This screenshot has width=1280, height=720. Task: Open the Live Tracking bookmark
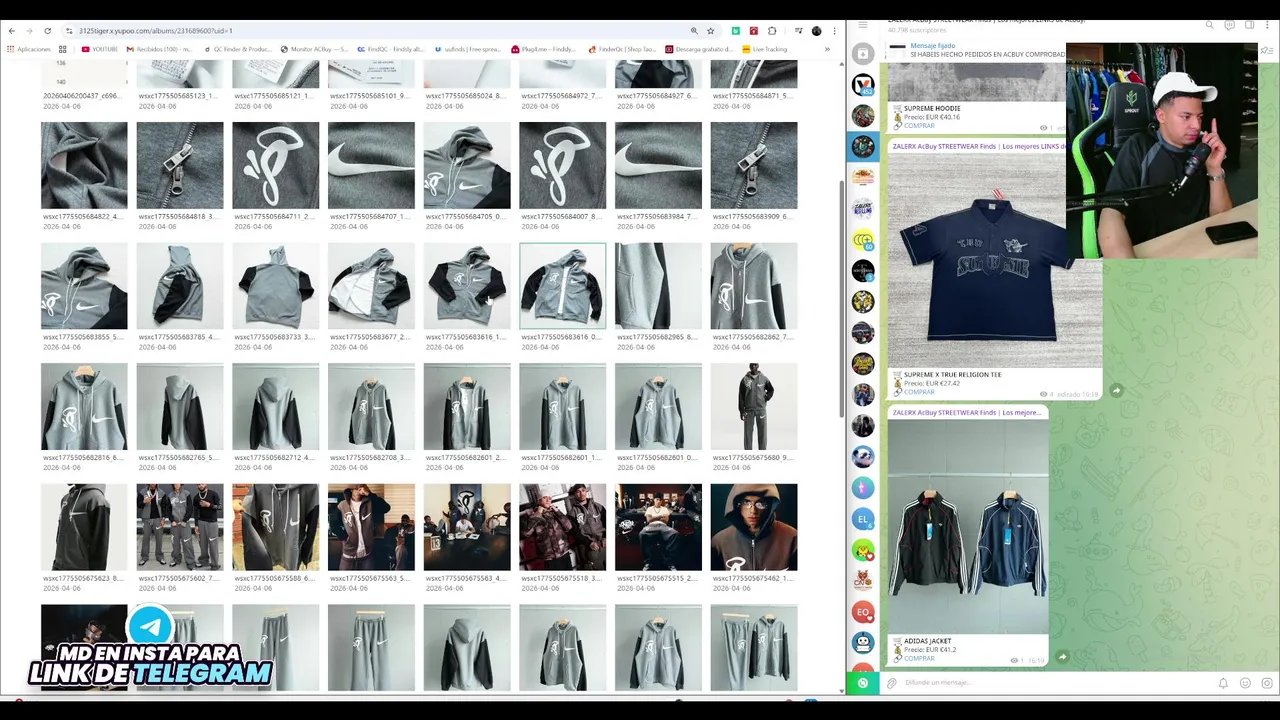[765, 49]
